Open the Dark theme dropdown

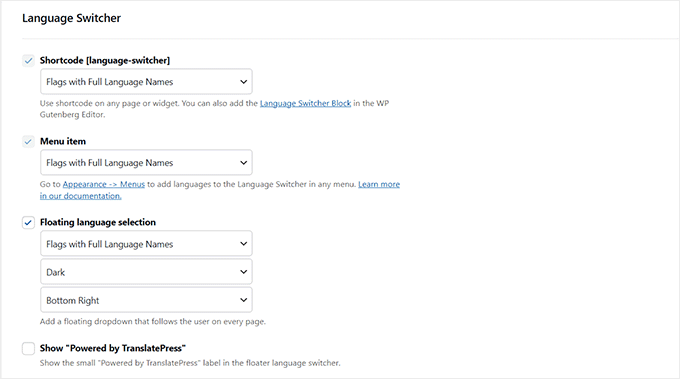click(x=146, y=272)
